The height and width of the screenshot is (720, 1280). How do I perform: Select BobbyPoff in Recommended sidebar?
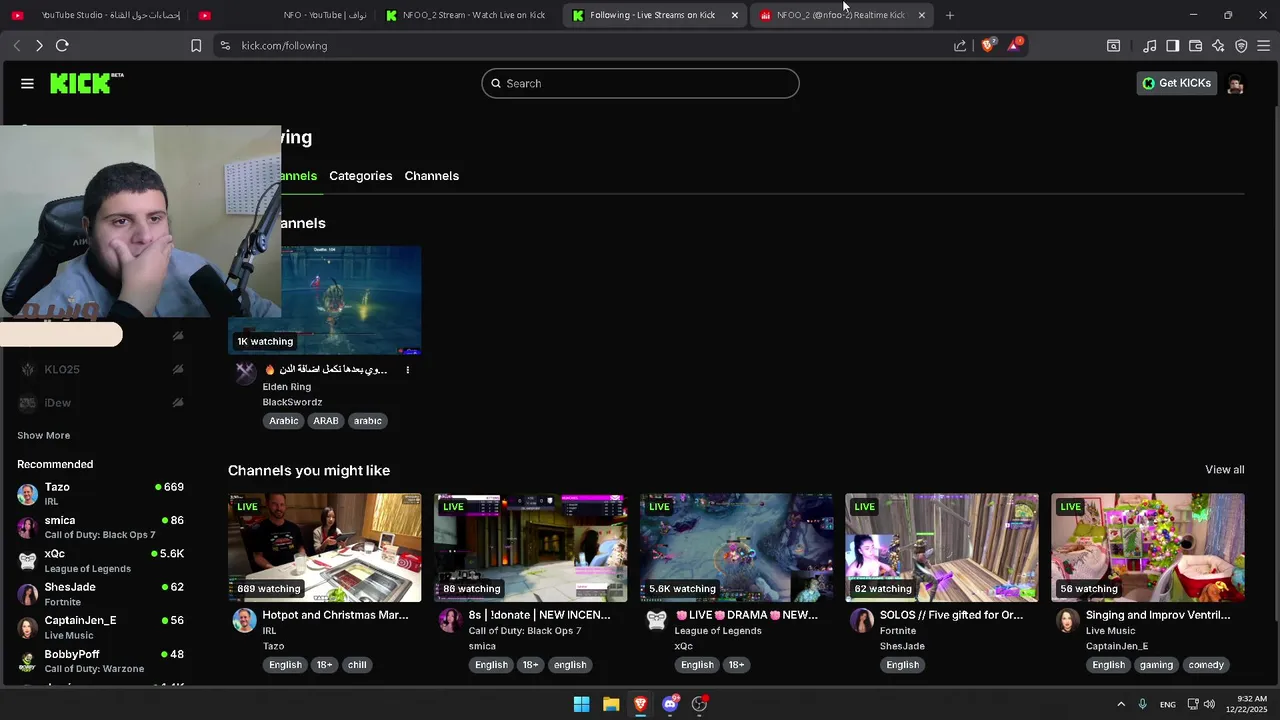coord(100,661)
